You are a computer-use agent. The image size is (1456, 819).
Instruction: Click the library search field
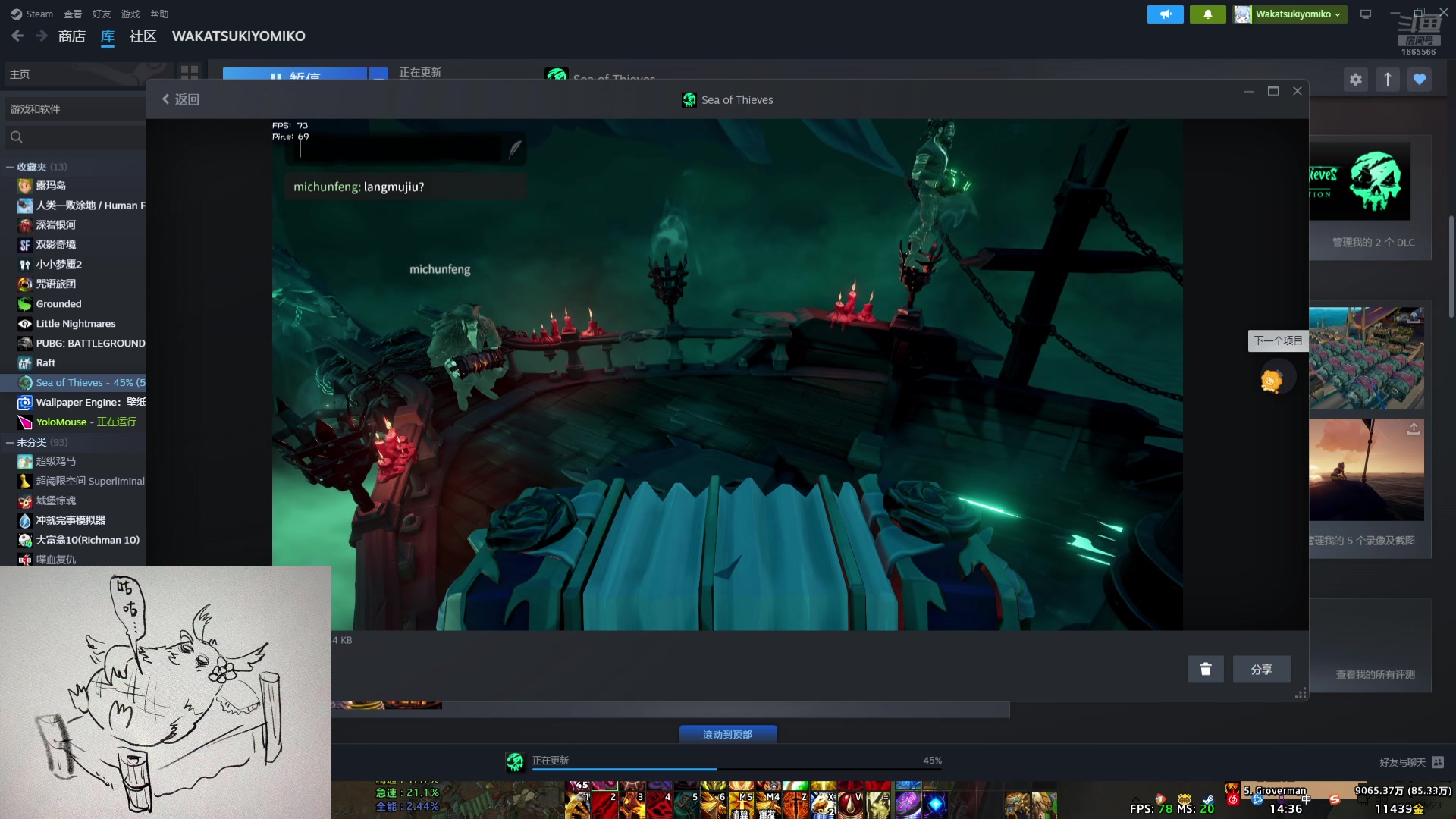click(74, 137)
